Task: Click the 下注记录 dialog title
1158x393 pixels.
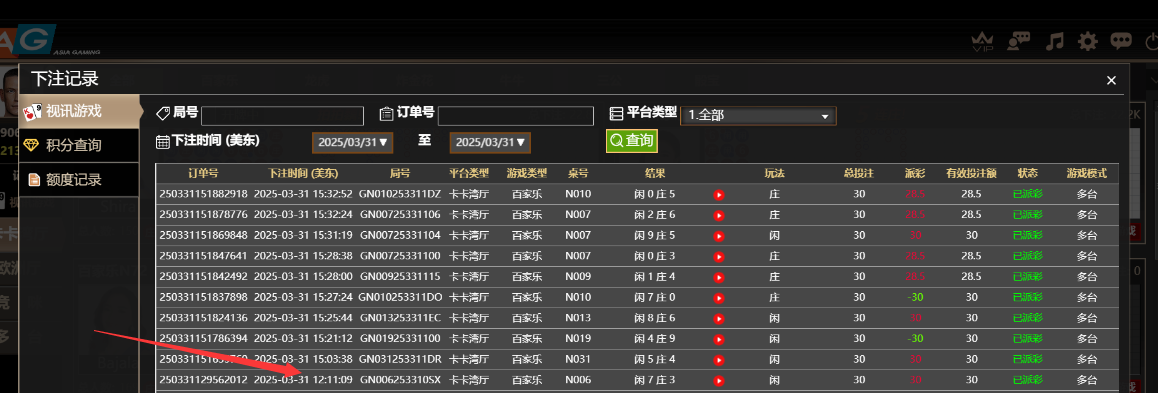Action: 64,78
